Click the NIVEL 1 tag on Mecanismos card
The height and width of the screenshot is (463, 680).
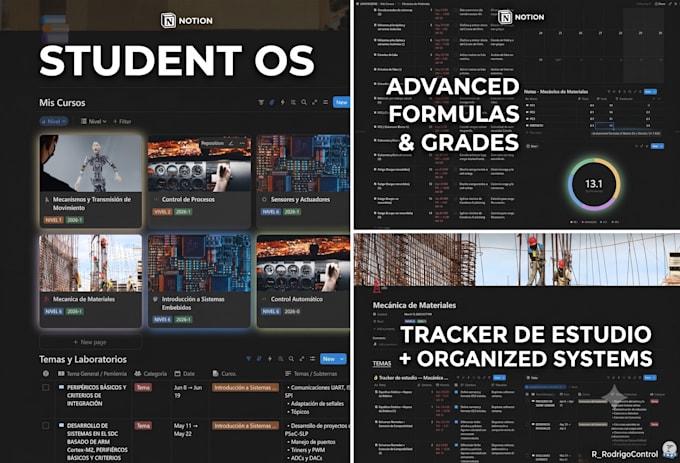coord(53,220)
